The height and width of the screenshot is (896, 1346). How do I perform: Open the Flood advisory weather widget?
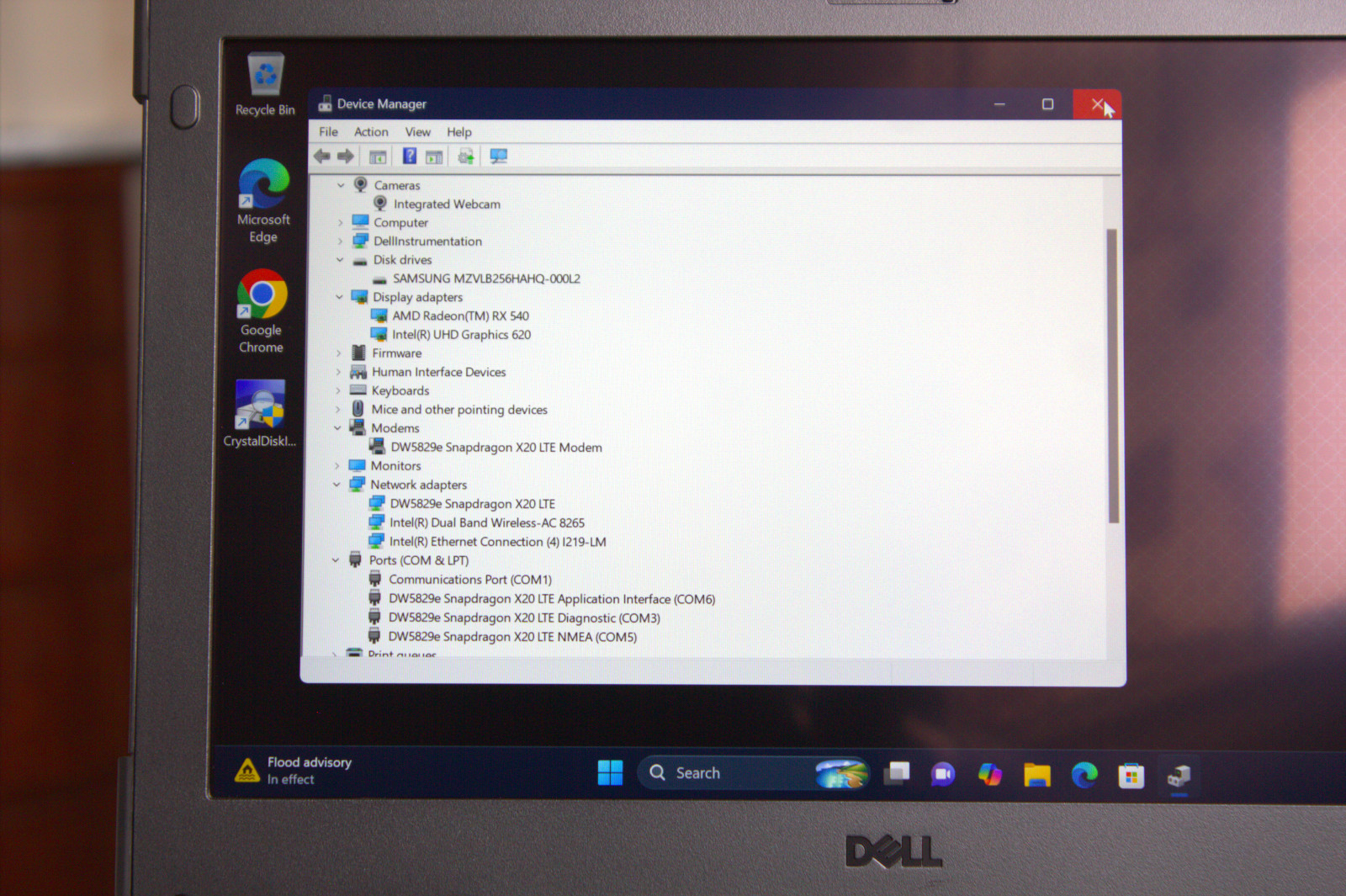click(293, 771)
